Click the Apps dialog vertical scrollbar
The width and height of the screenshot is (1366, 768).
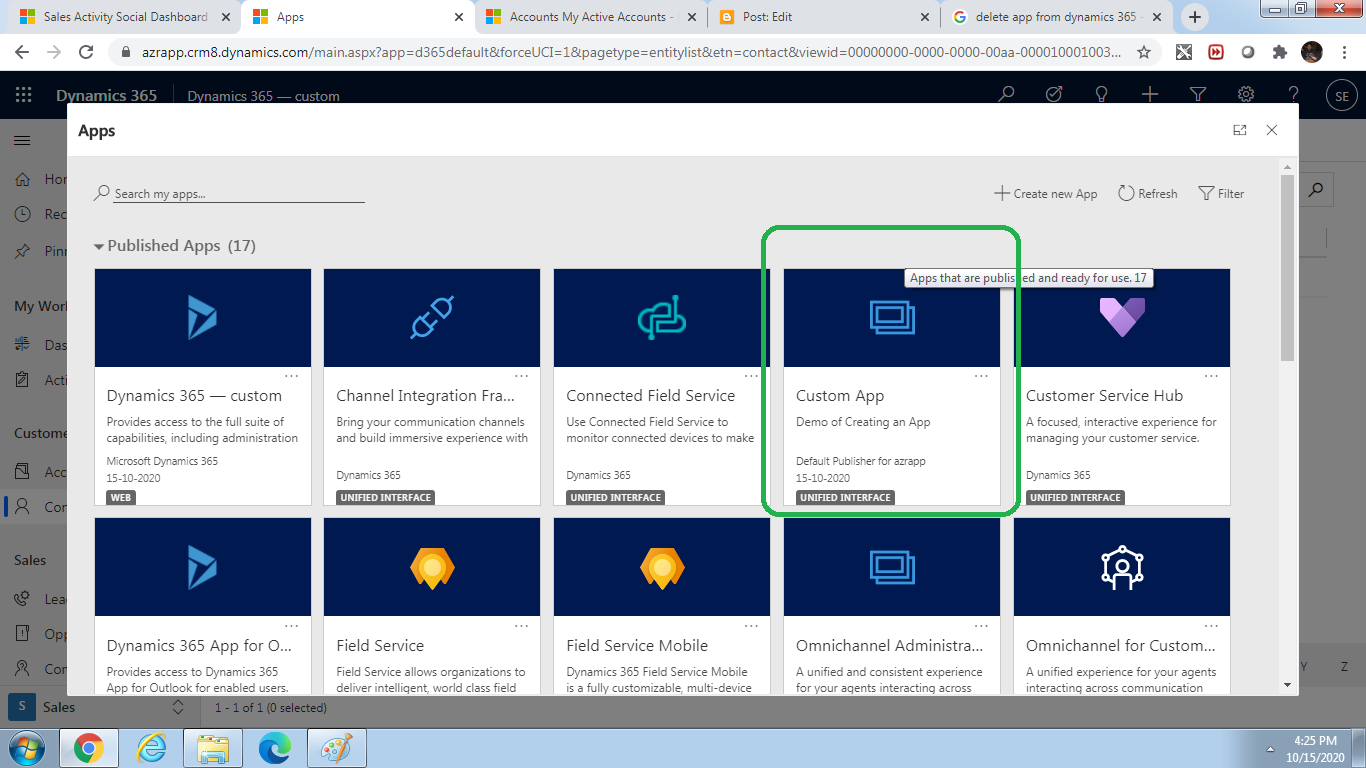(1287, 270)
